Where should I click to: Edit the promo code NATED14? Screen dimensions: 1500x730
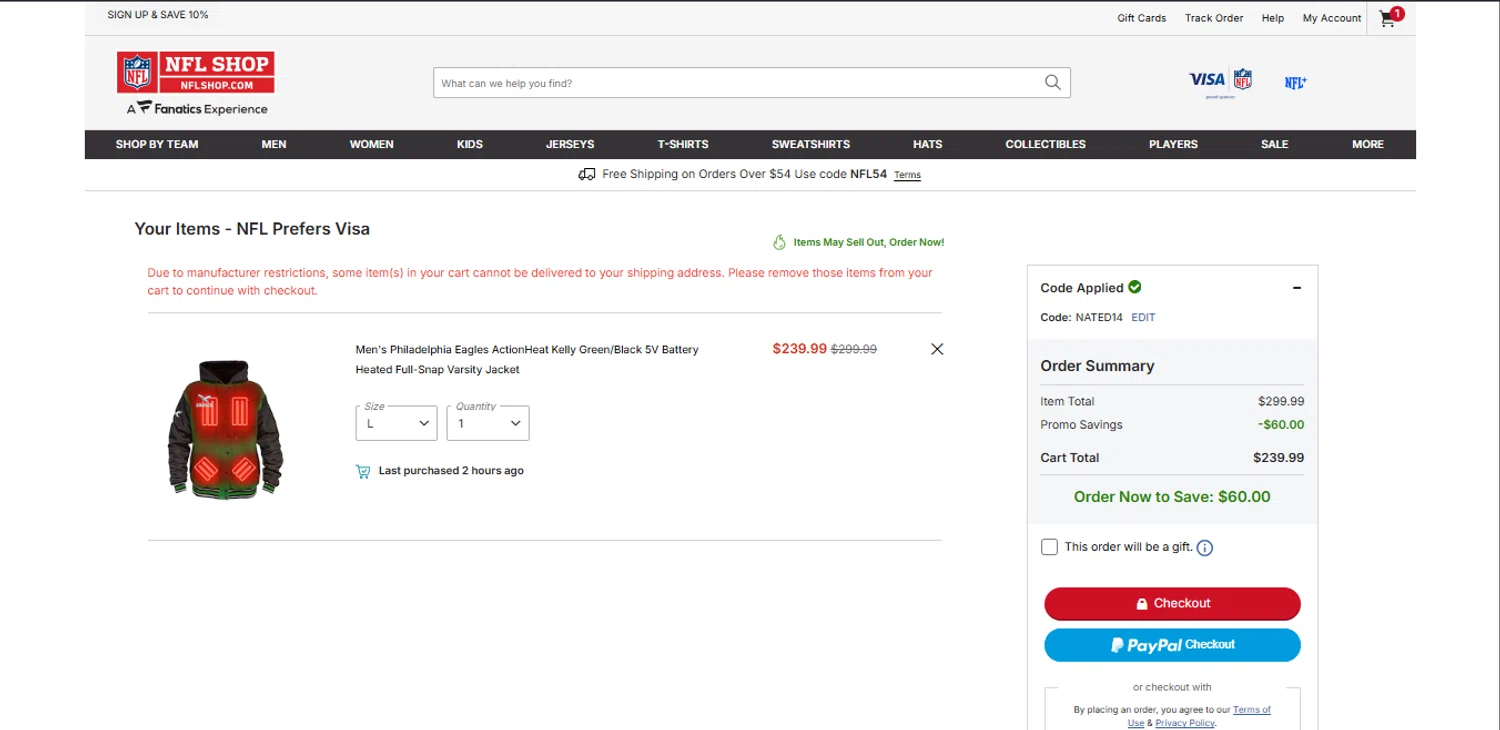point(1143,317)
